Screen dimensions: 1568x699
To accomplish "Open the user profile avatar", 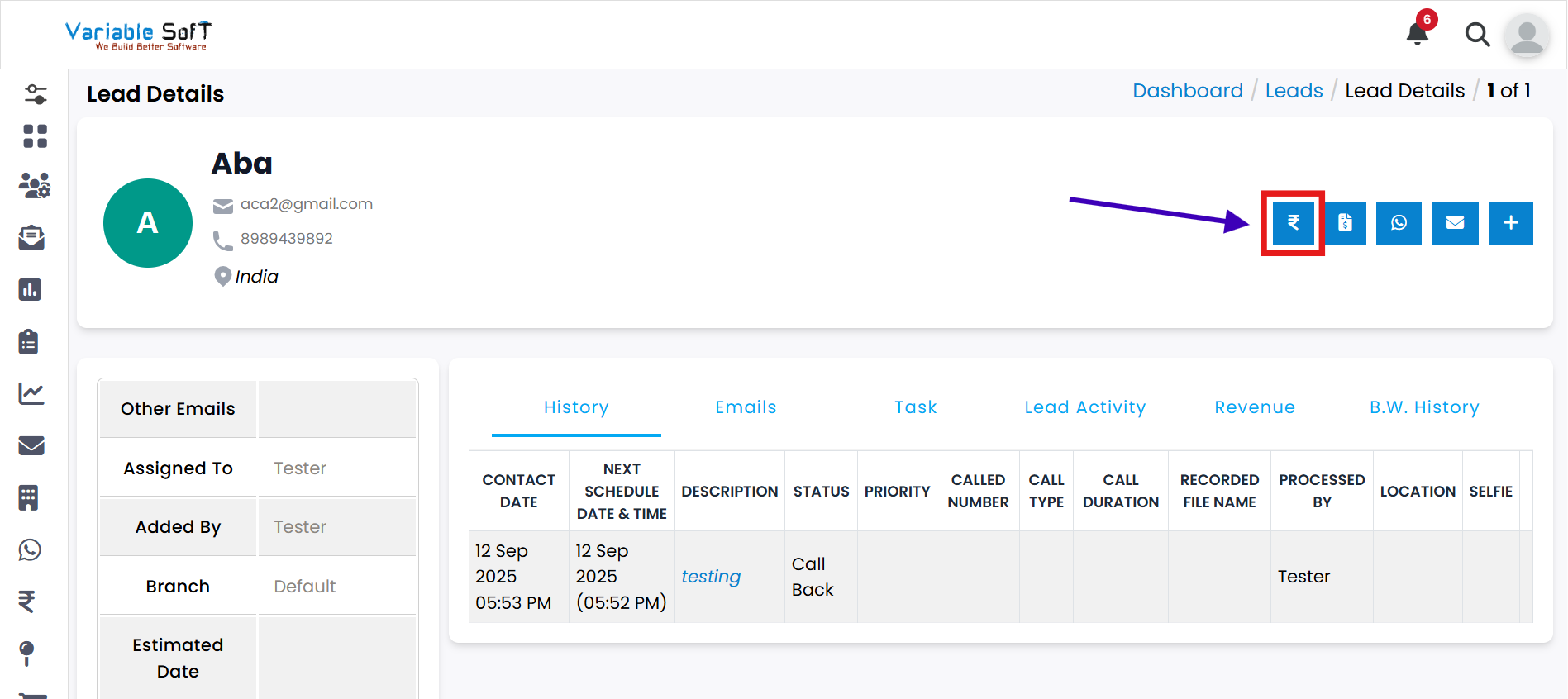I will tap(1526, 36).
